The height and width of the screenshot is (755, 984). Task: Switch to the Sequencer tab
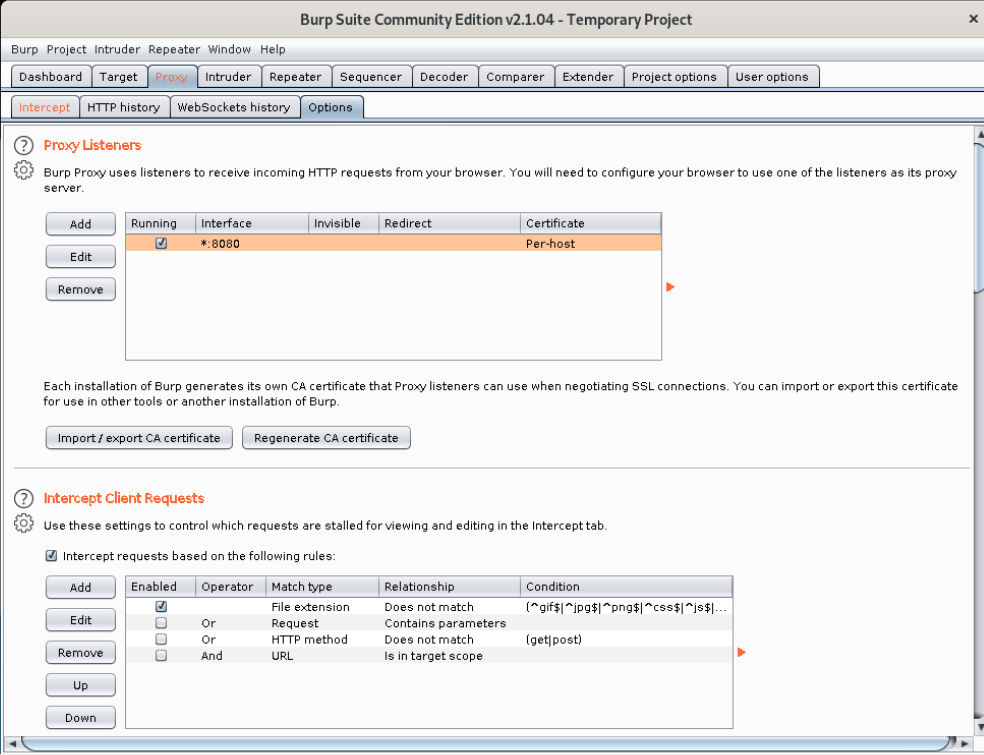371,77
